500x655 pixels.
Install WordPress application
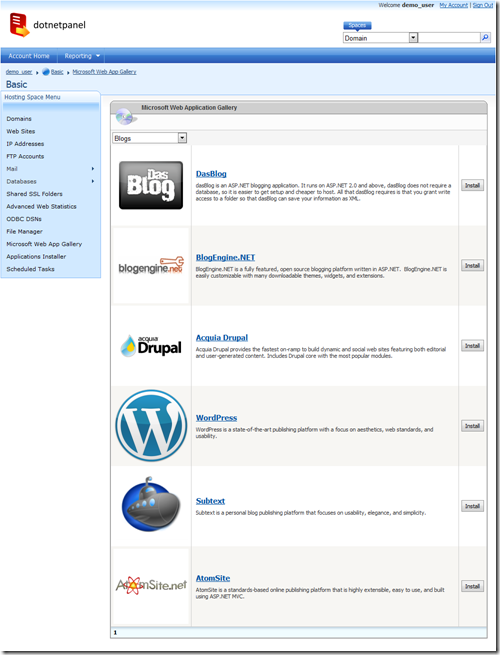(x=472, y=426)
